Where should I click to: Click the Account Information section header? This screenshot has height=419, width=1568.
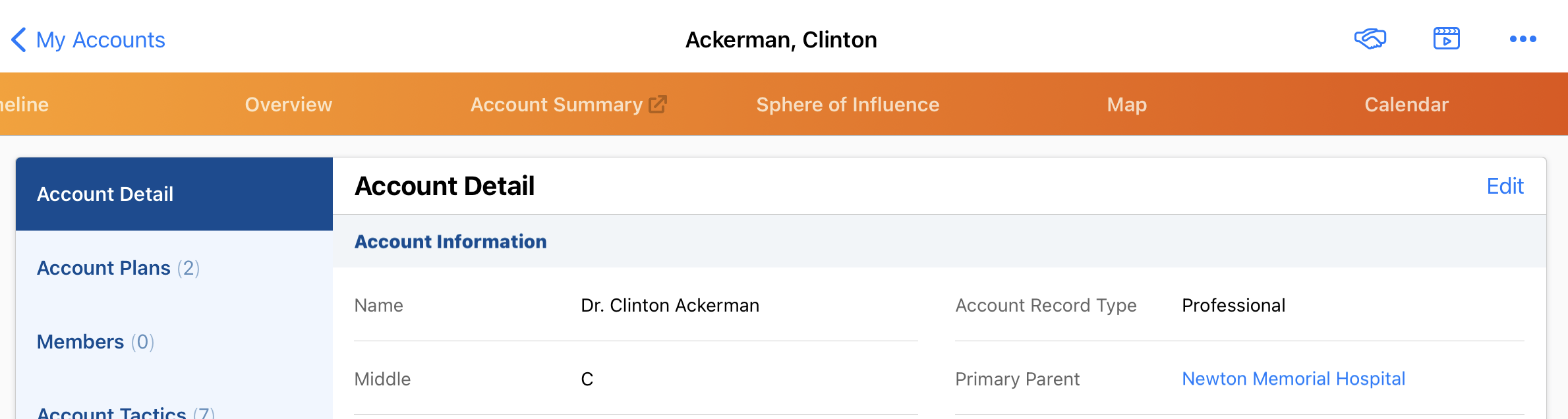click(x=450, y=241)
